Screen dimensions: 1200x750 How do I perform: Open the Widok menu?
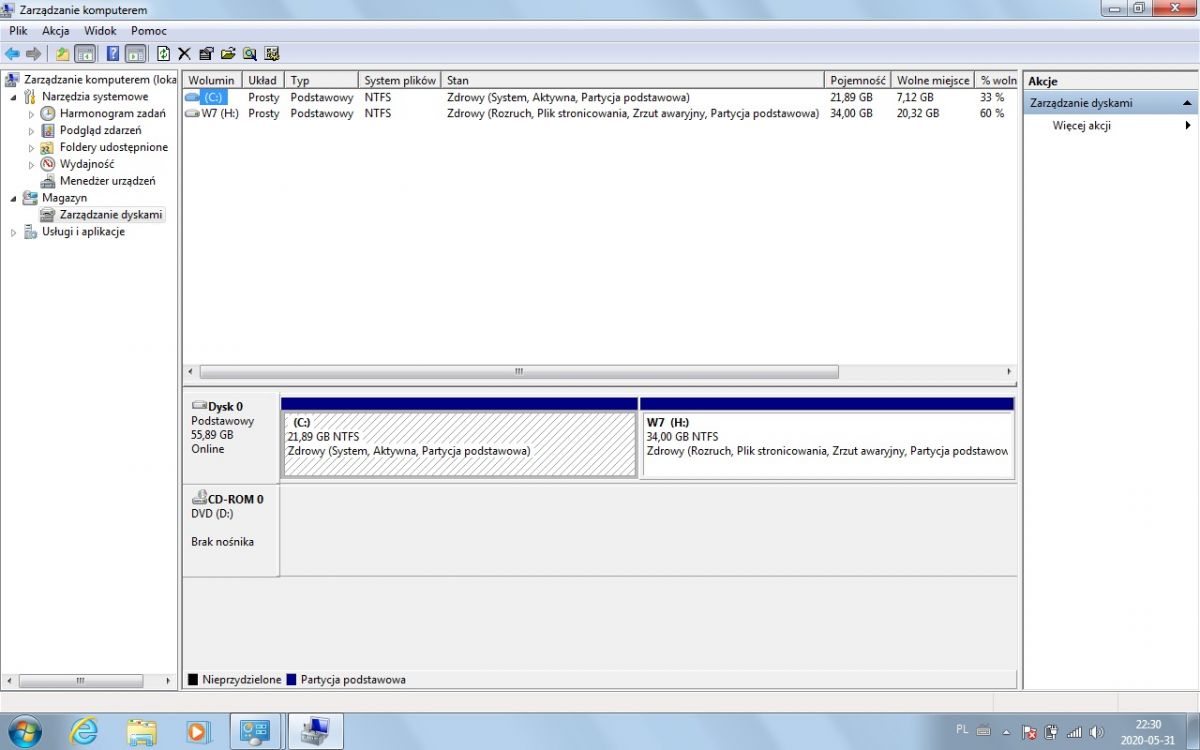(x=100, y=31)
